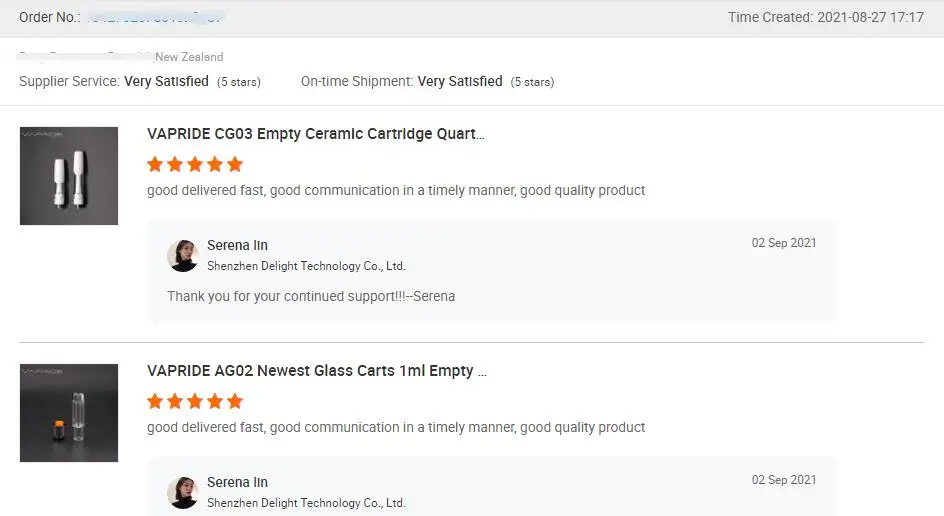Click Serena lin's avatar in first reply

coord(183,256)
